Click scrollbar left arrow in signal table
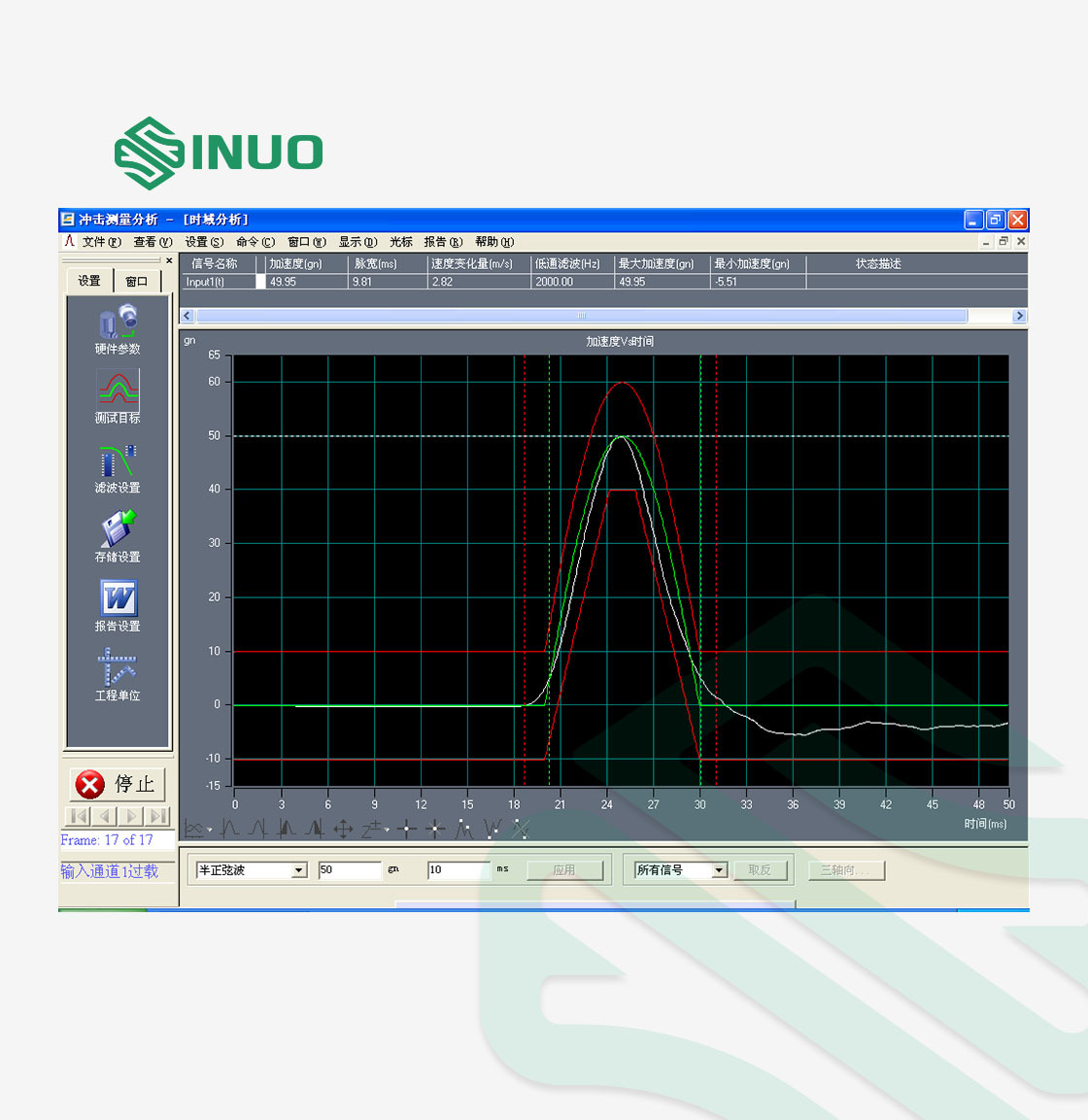 pyautogui.click(x=187, y=316)
